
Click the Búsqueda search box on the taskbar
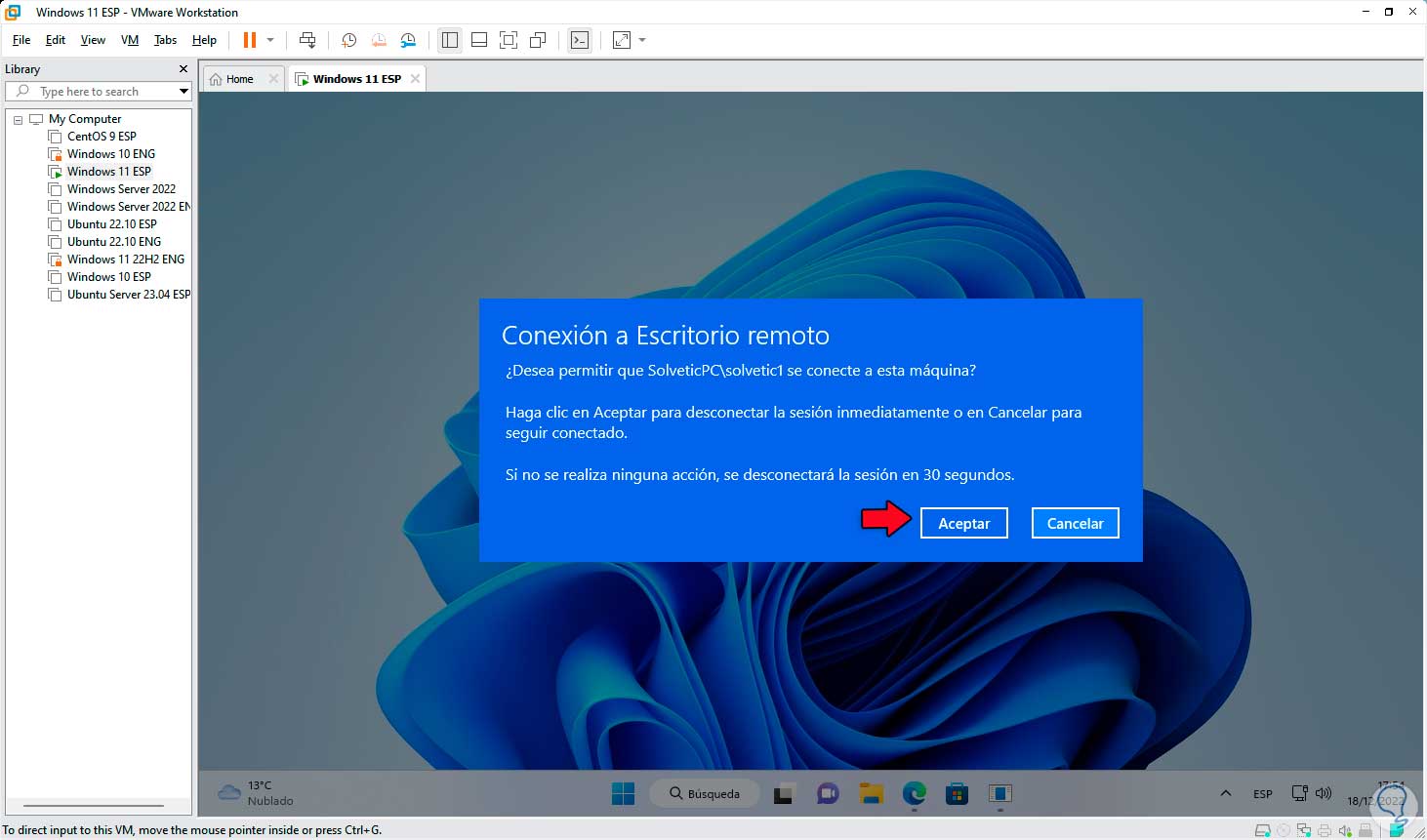[703, 794]
